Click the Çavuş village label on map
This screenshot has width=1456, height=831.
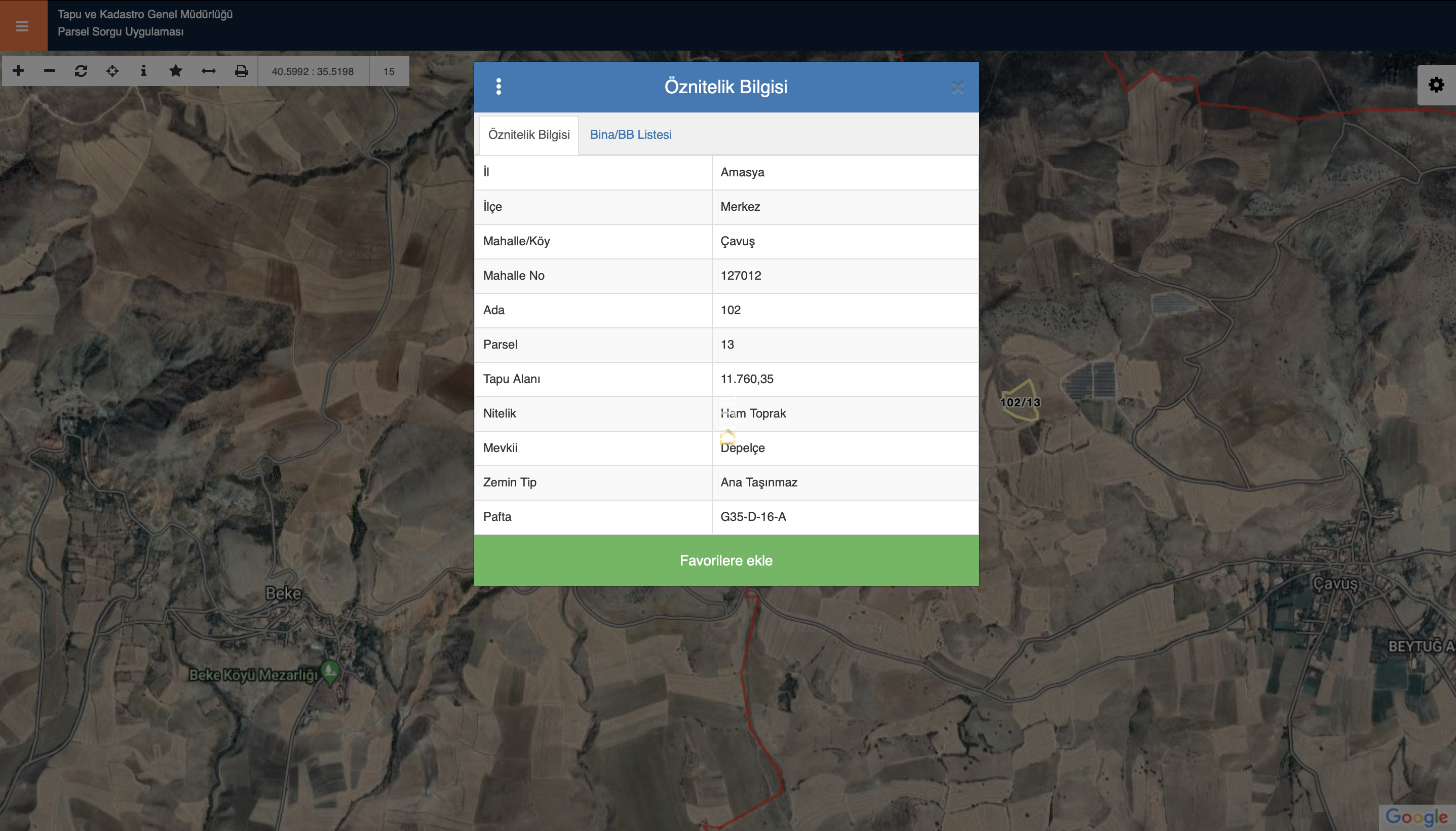coord(1335,584)
